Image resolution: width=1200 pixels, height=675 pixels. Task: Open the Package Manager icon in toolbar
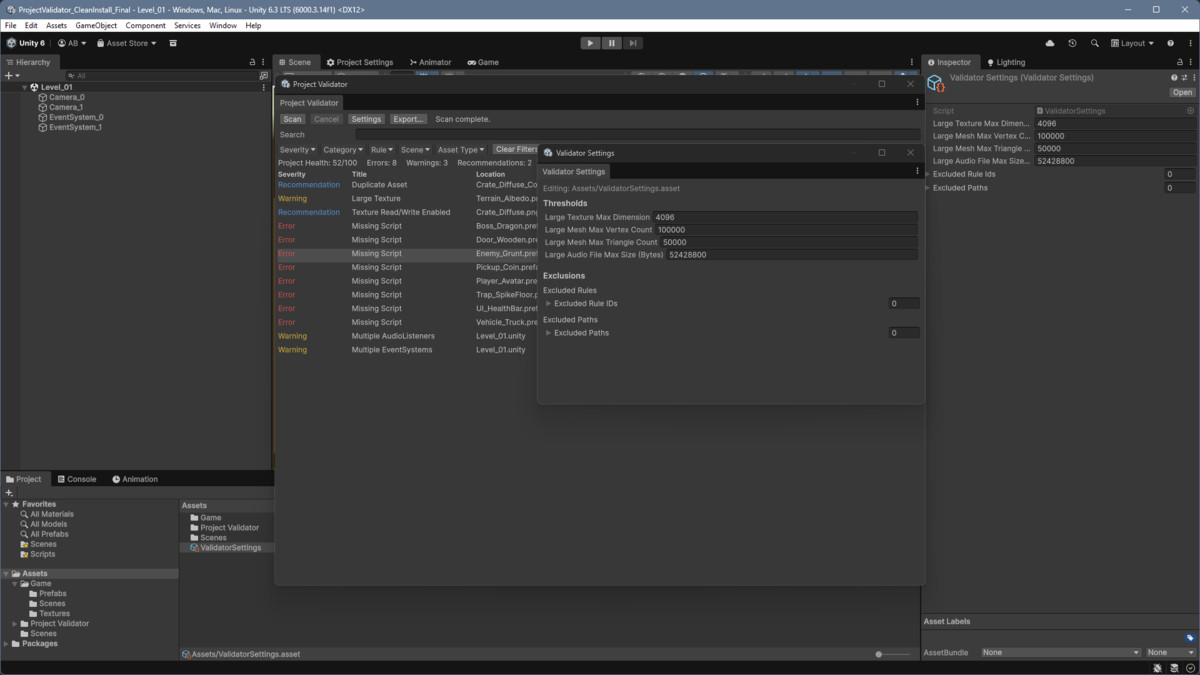pyautogui.click(x=173, y=43)
